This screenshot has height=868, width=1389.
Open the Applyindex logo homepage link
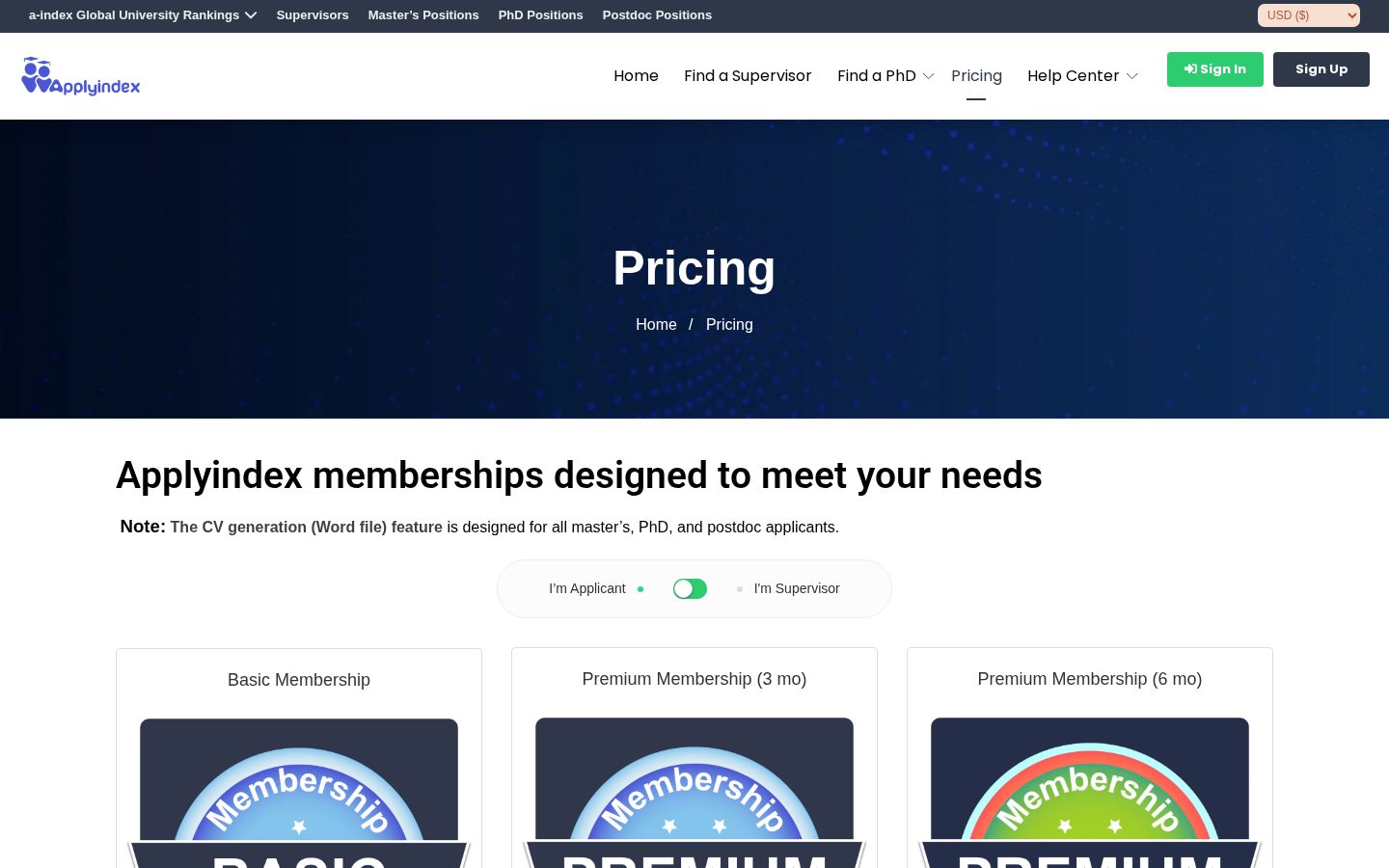pyautogui.click(x=81, y=76)
